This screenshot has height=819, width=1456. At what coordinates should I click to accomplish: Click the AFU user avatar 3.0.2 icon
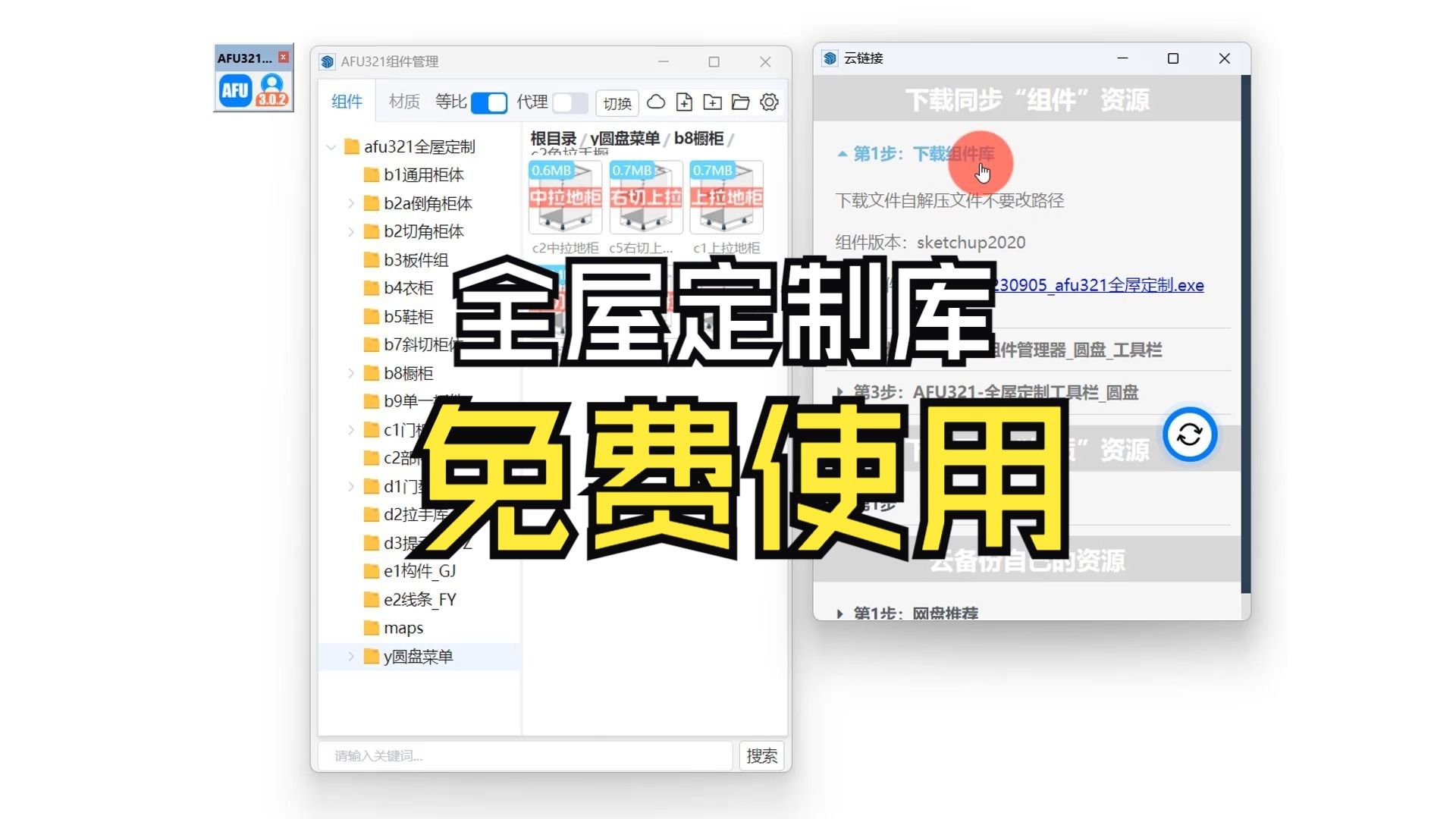point(271,90)
